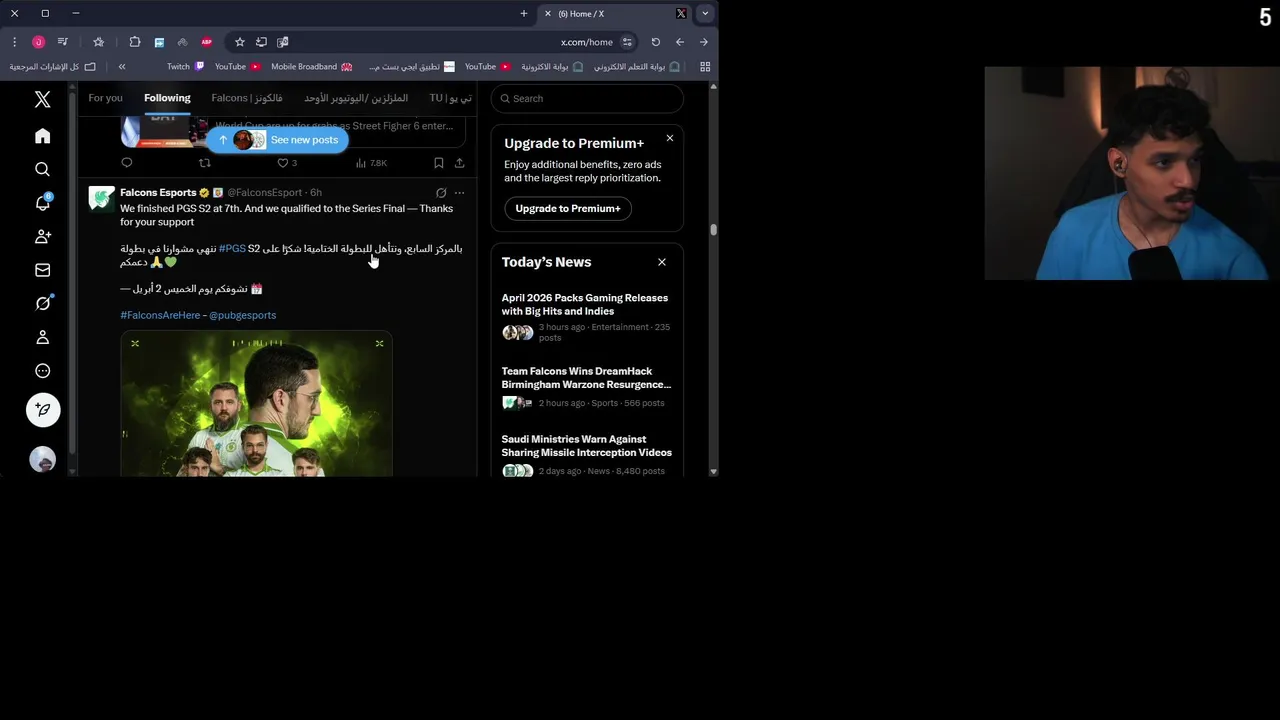Open Team Falcons Wins DreamHack news

[587, 389]
